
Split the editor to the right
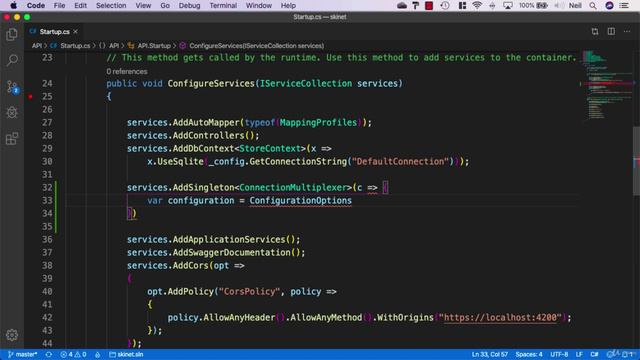point(611,31)
